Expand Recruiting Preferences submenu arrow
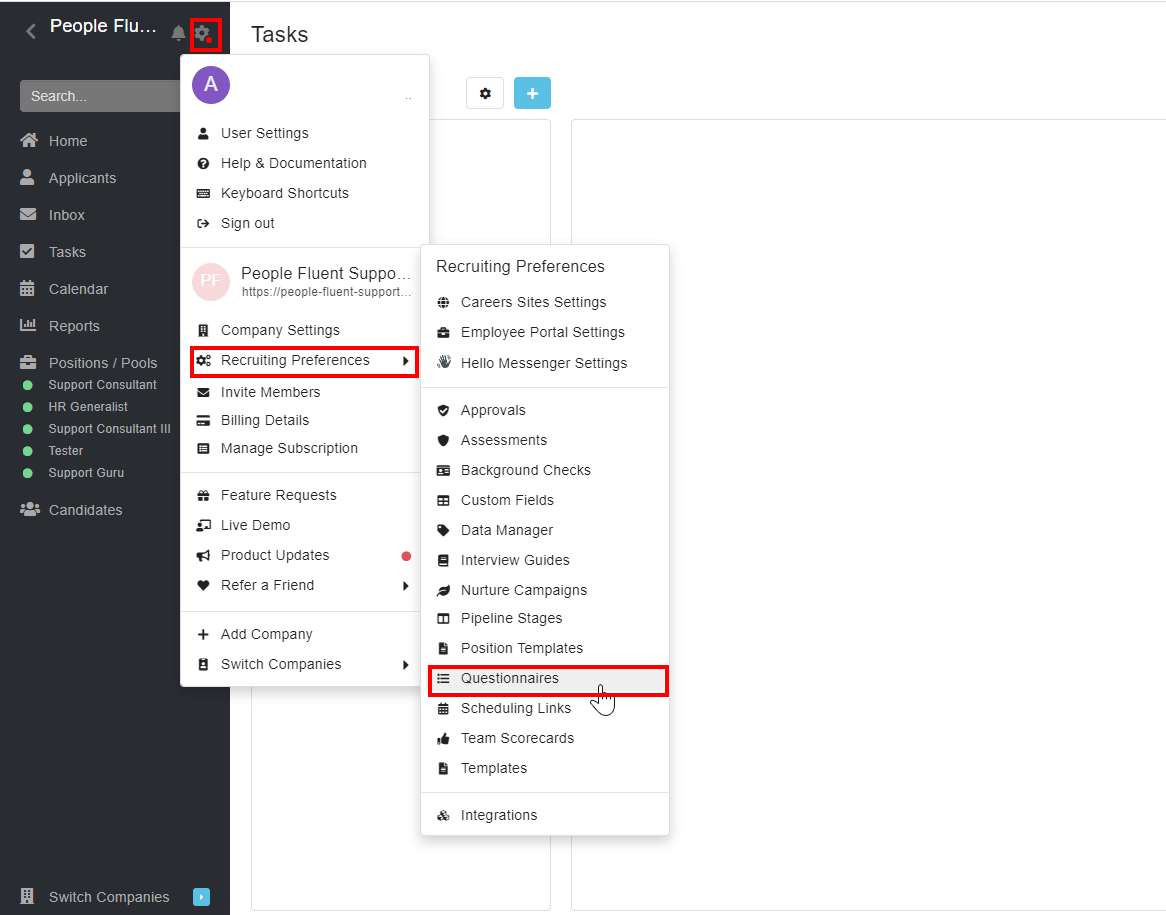Image resolution: width=1166 pixels, height=915 pixels. [406, 361]
